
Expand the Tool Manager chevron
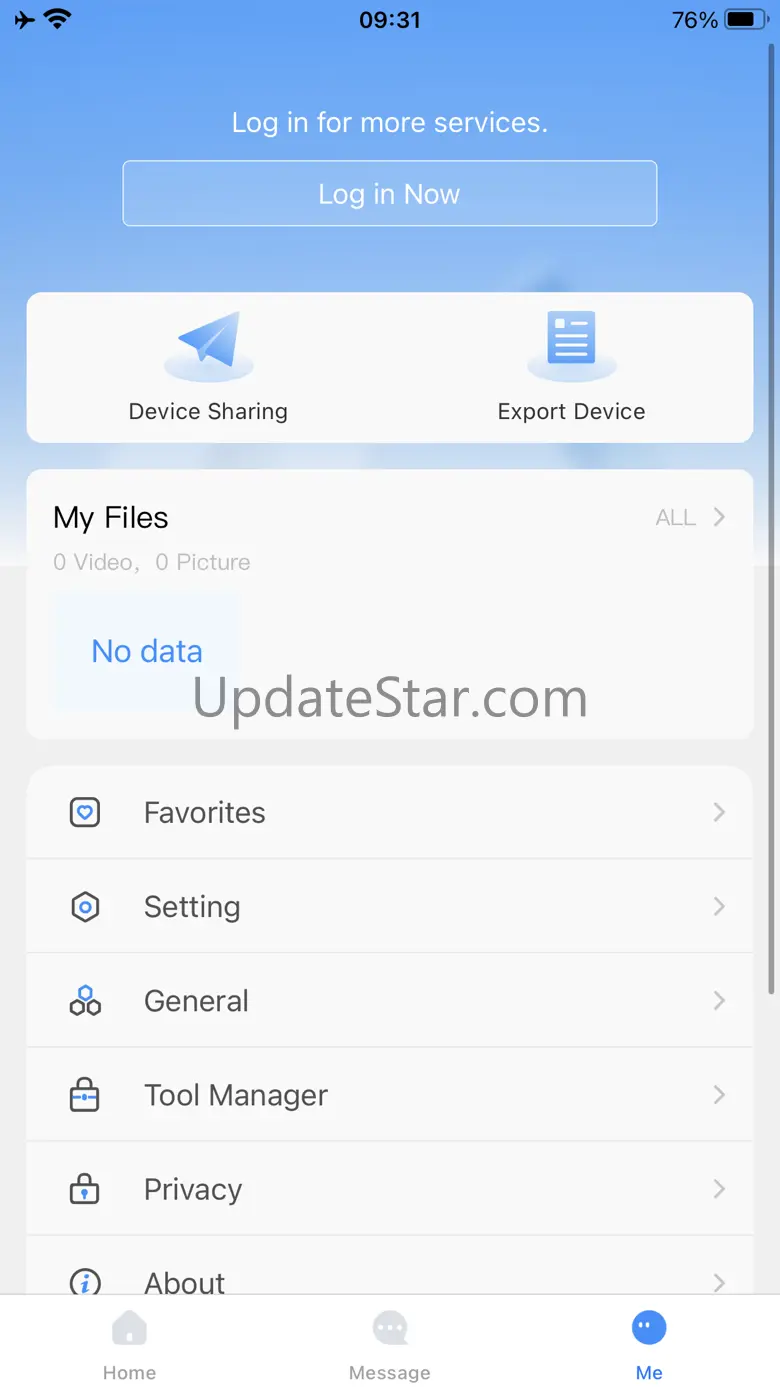click(719, 1095)
